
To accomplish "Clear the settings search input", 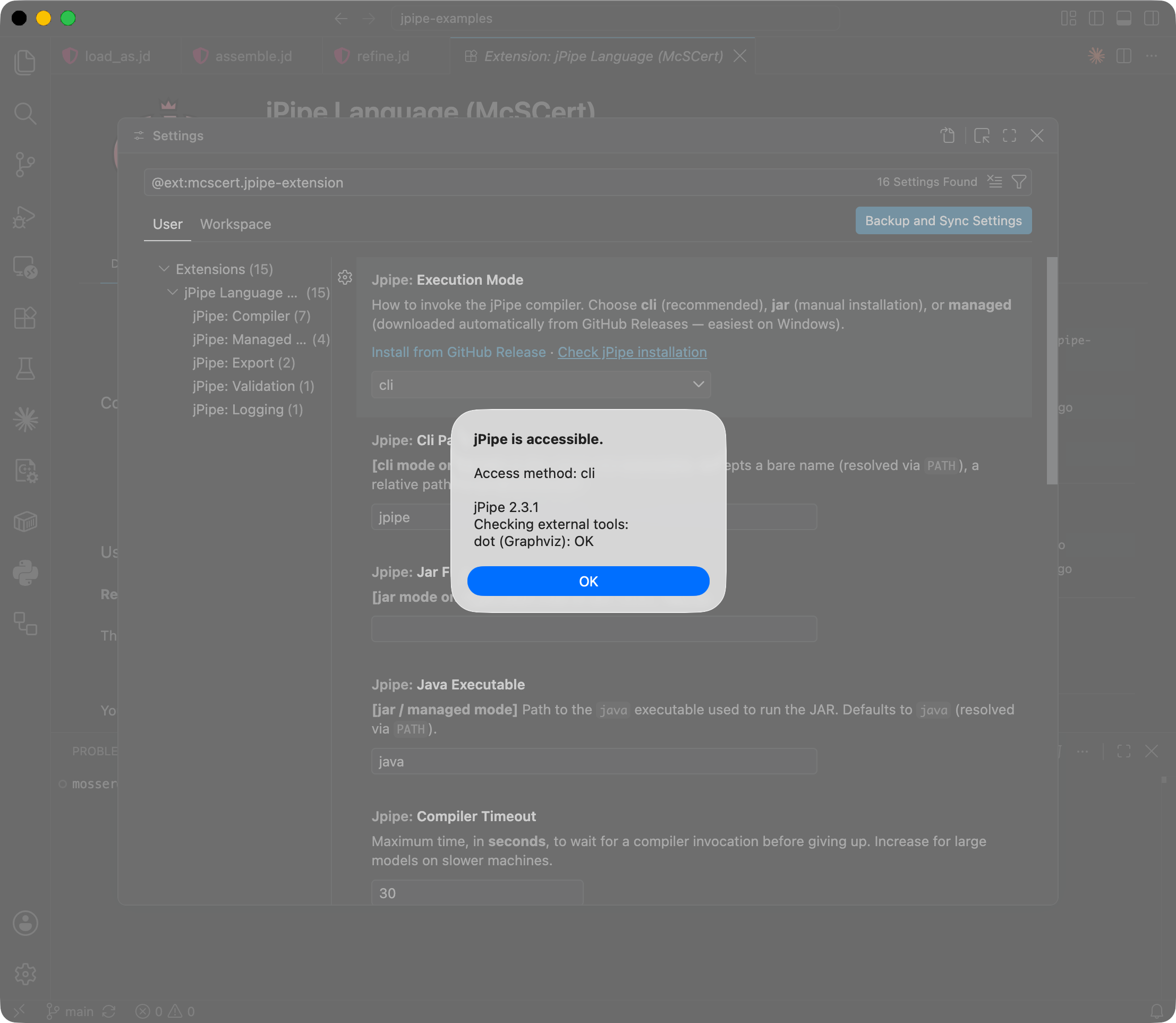I will [994, 182].
